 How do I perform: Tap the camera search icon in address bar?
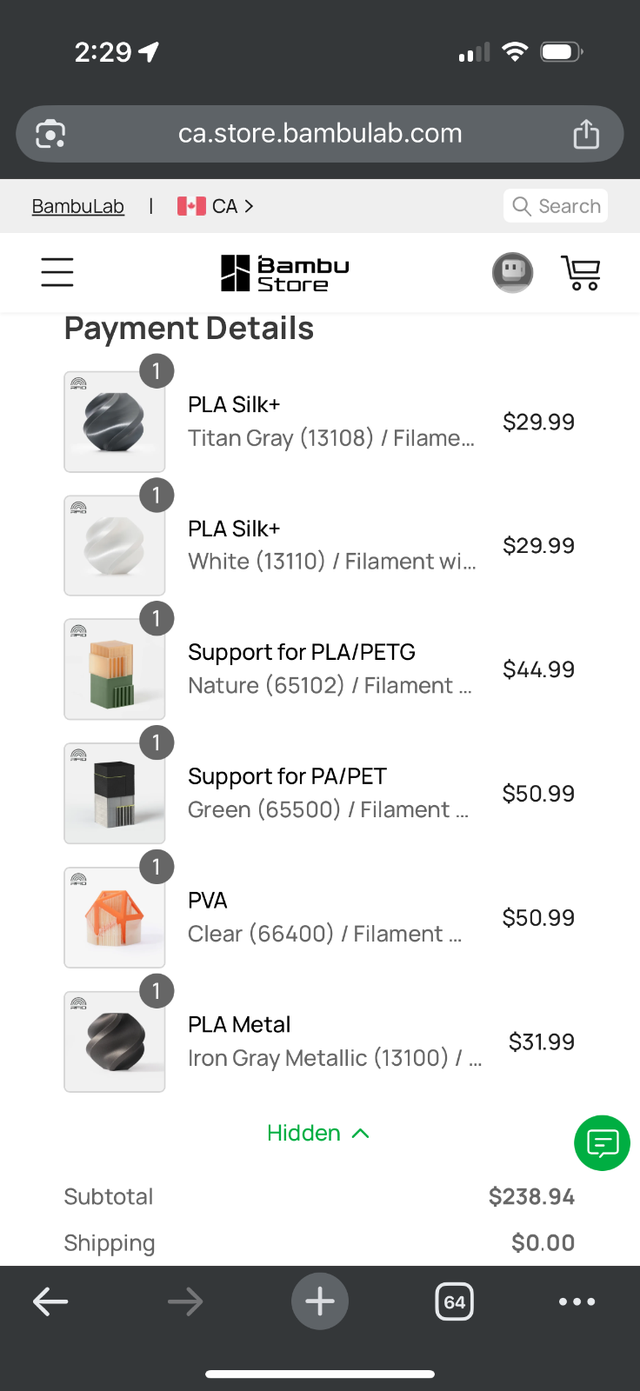(49, 133)
